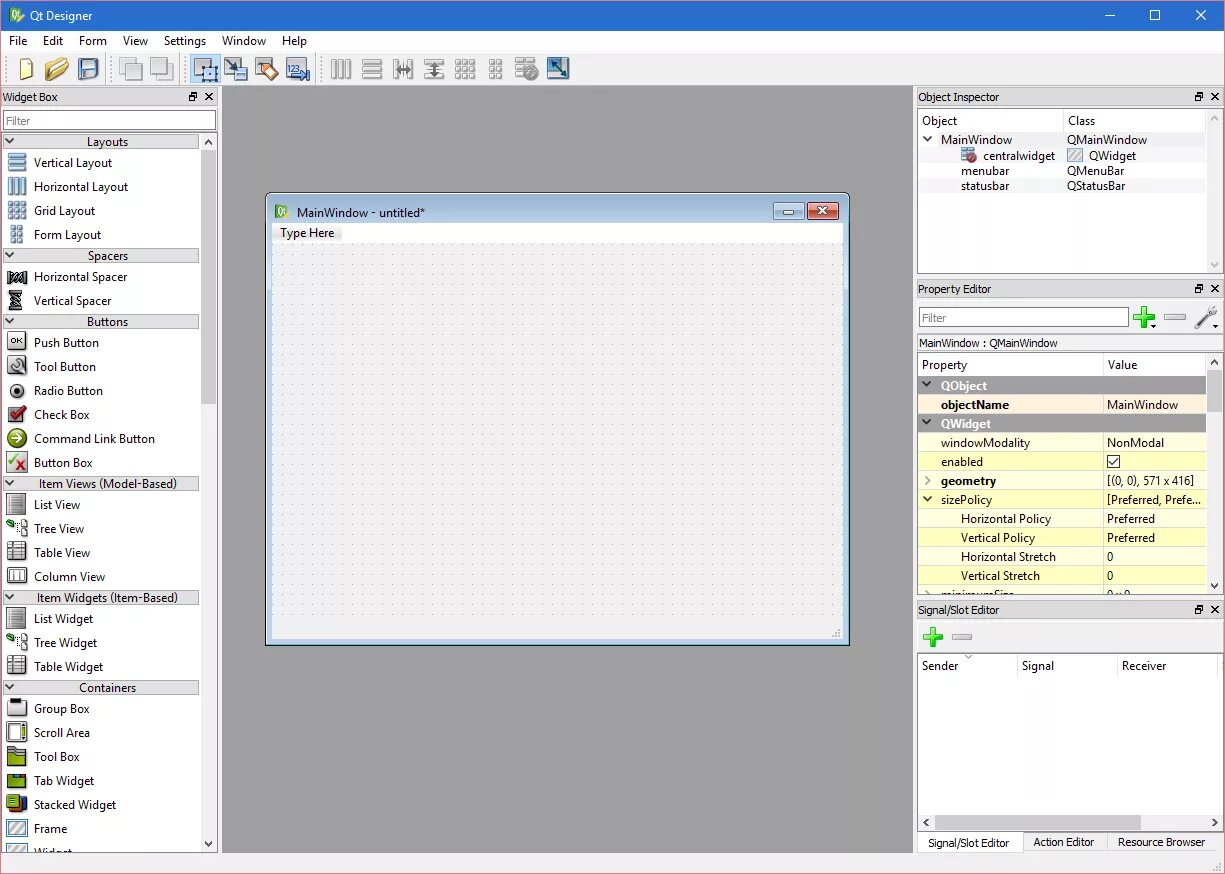This screenshot has height=874, width=1225.
Task: Click the Break Layout toolbar icon
Action: (527, 69)
